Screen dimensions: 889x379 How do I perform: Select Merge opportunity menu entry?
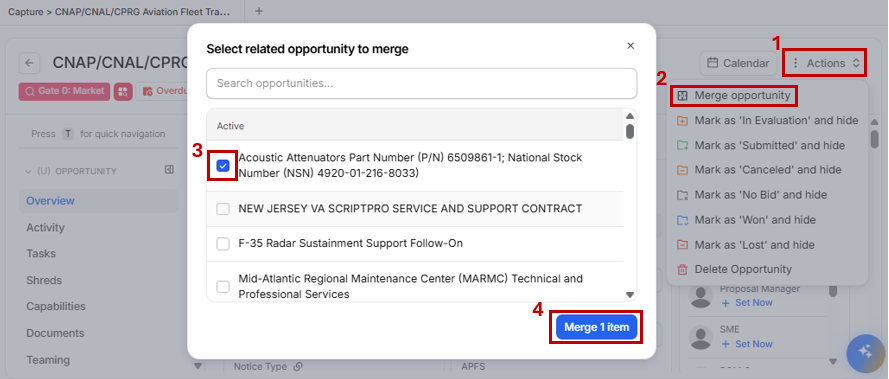734,95
